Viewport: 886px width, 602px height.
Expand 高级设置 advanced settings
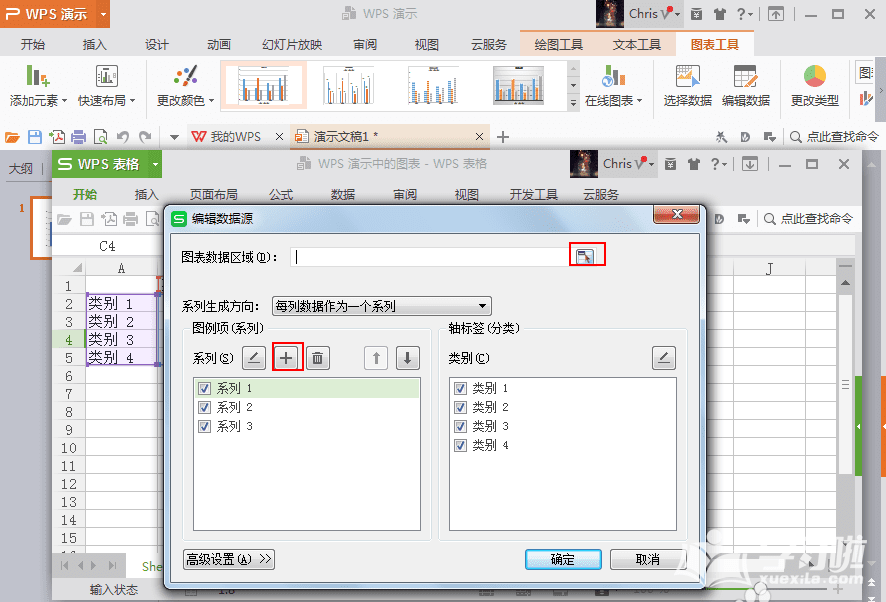[x=229, y=559]
